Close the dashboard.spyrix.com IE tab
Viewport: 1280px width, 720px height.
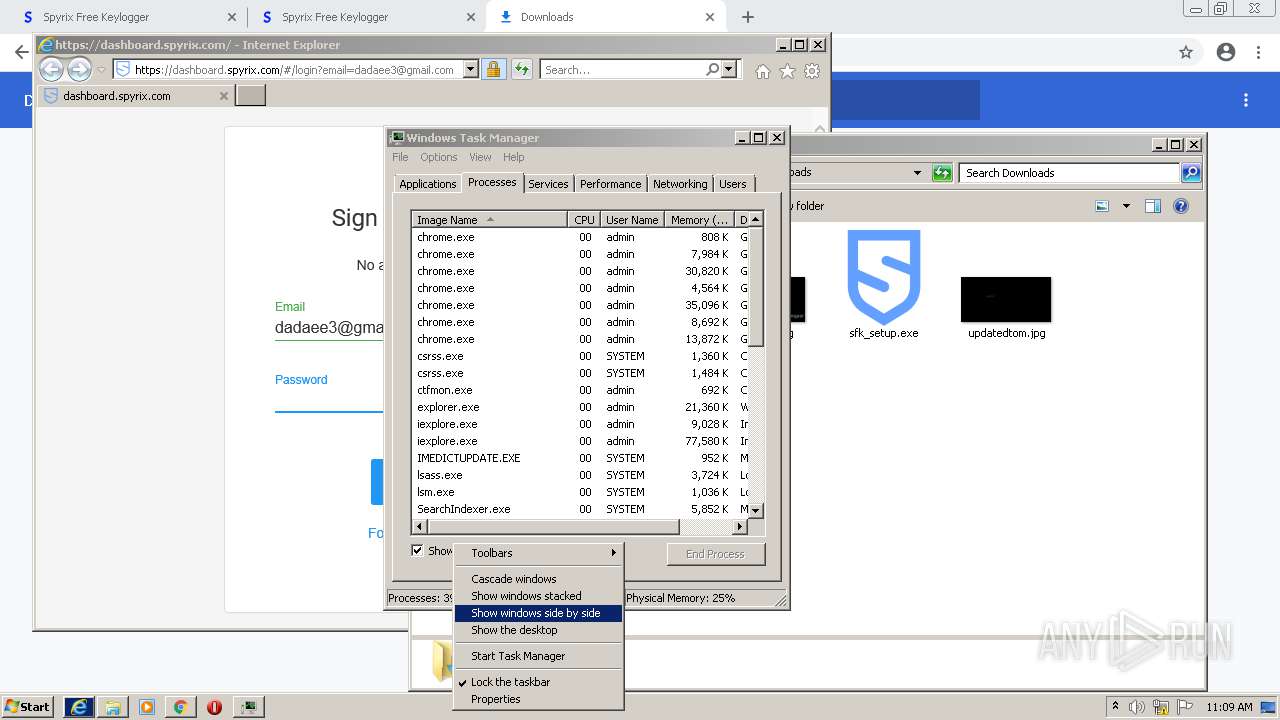click(x=224, y=96)
